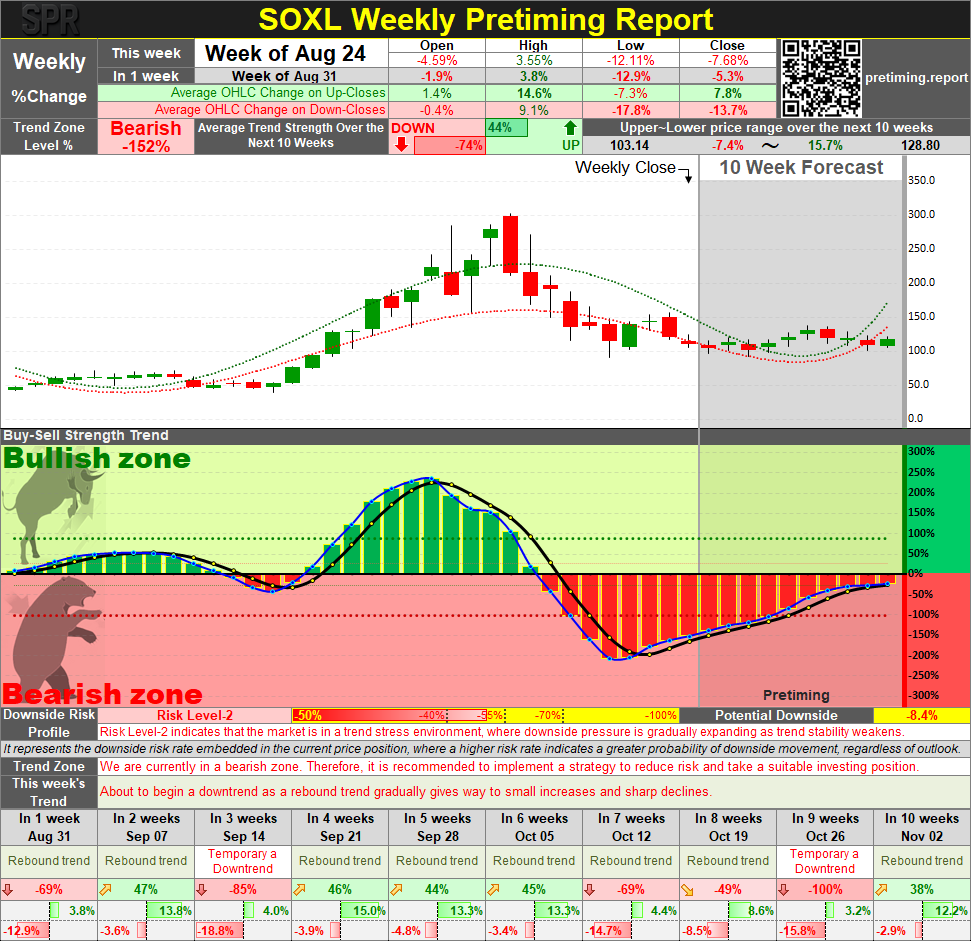This screenshot has width=971, height=941.
Task: Click the SOXL Weekly Pretiming Report title
Action: [486, 20]
